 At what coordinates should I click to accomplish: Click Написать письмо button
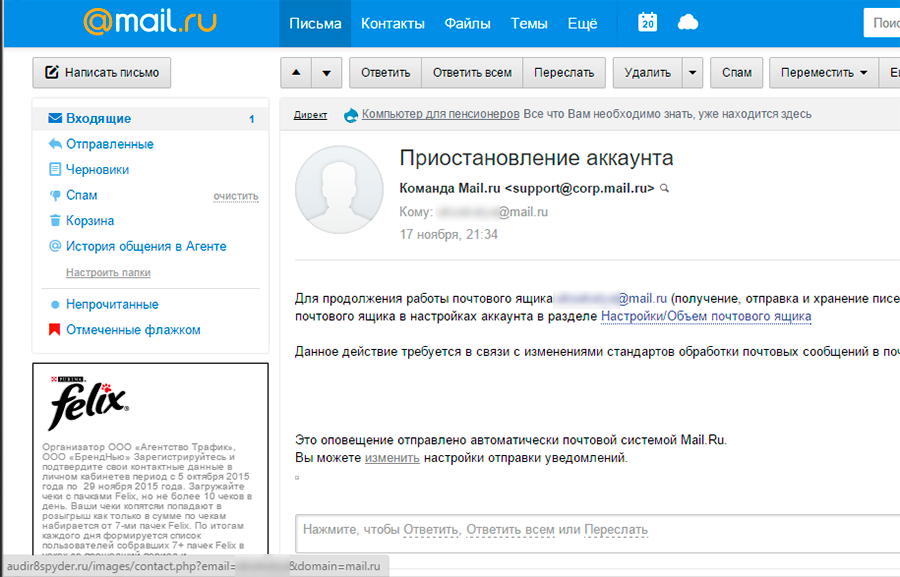click(102, 72)
